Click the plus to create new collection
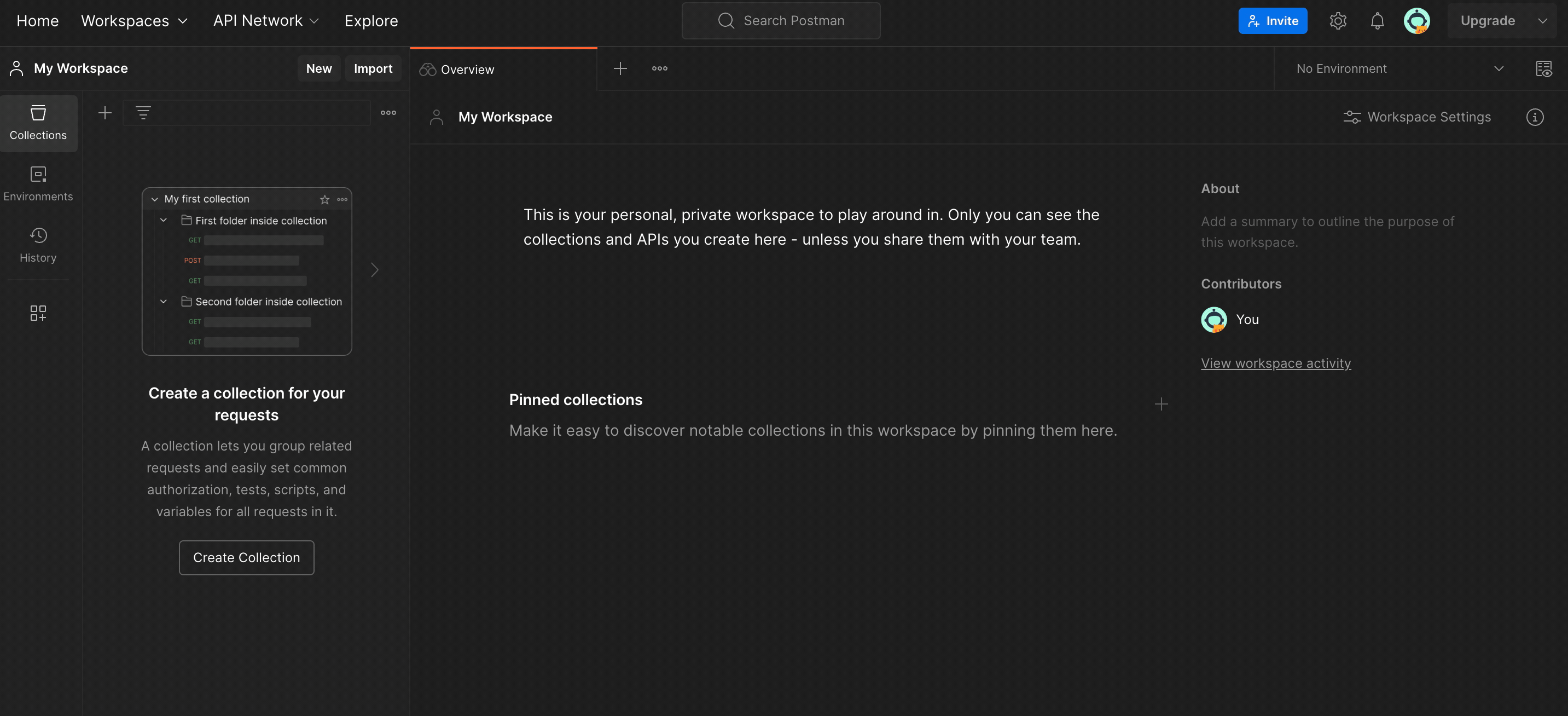Screen dimensions: 1568x716 pyautogui.click(x=104, y=113)
